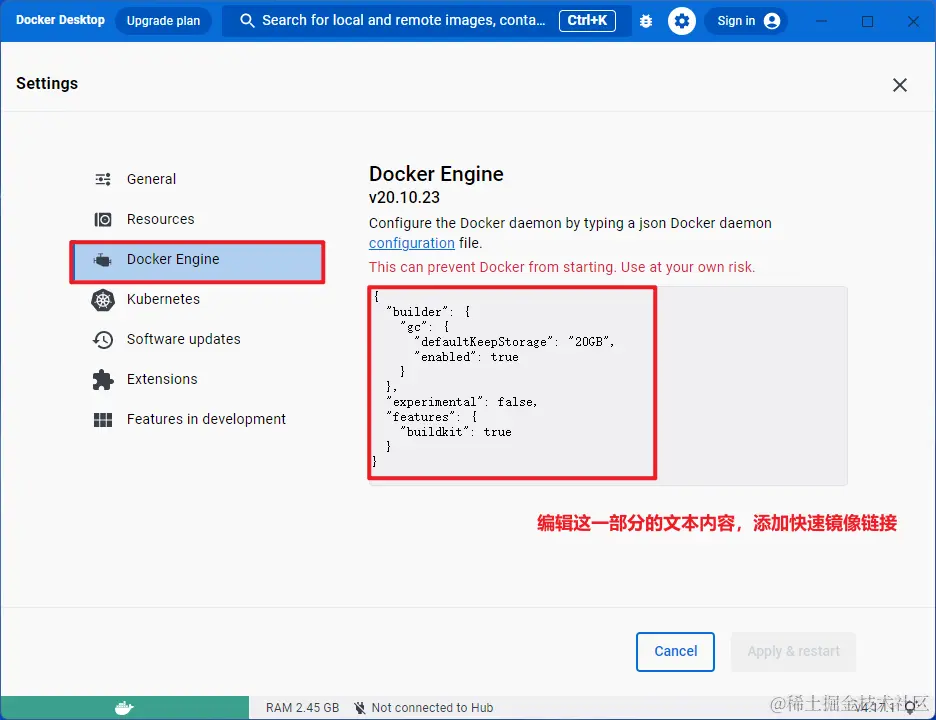The height and width of the screenshot is (720, 936).
Task: Click the "defaultKeepStorage": "20GB" line in the editor
Action: tap(515, 342)
